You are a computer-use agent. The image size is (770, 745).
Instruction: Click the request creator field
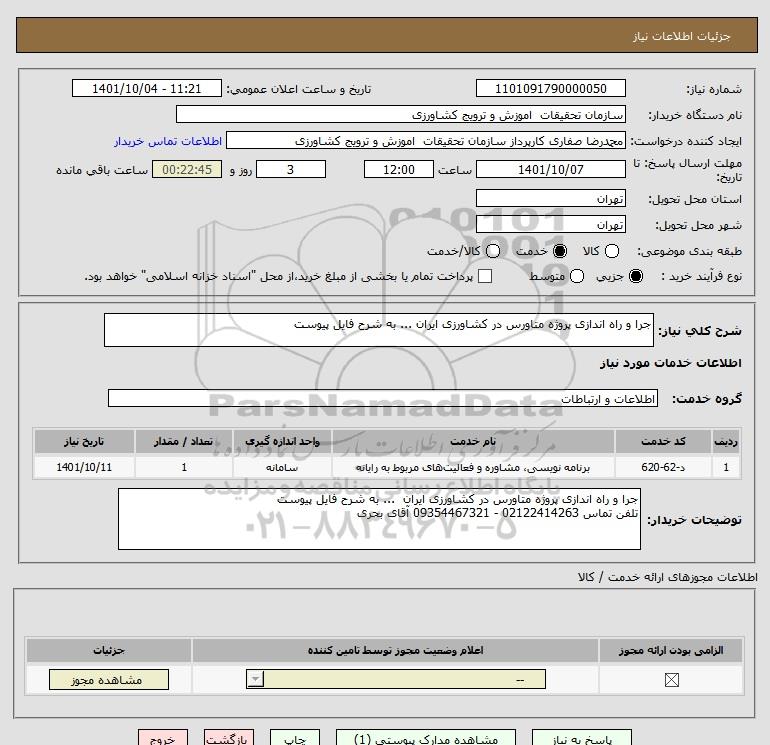[426, 140]
